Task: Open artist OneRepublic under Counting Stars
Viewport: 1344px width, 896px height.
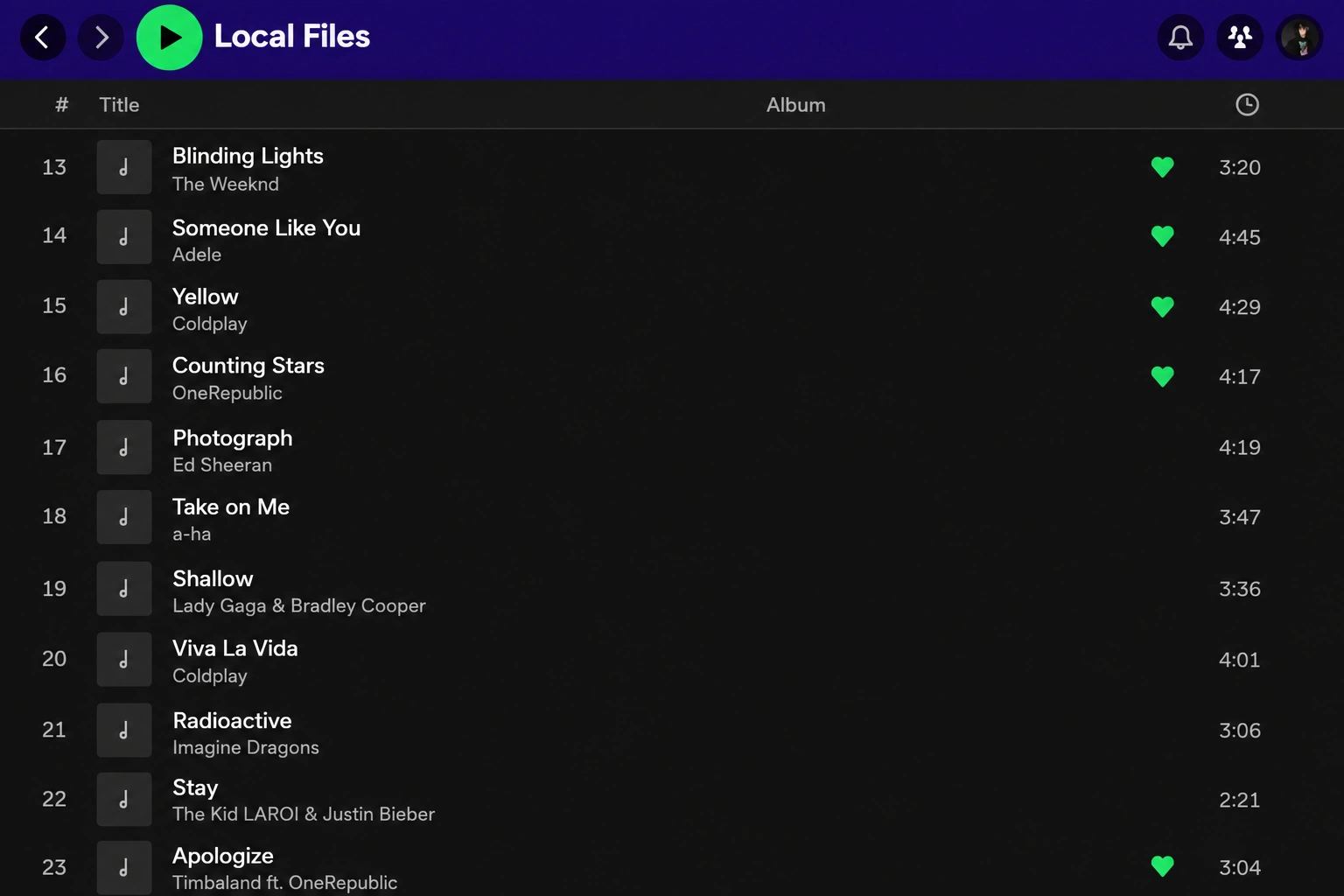Action: (x=227, y=393)
